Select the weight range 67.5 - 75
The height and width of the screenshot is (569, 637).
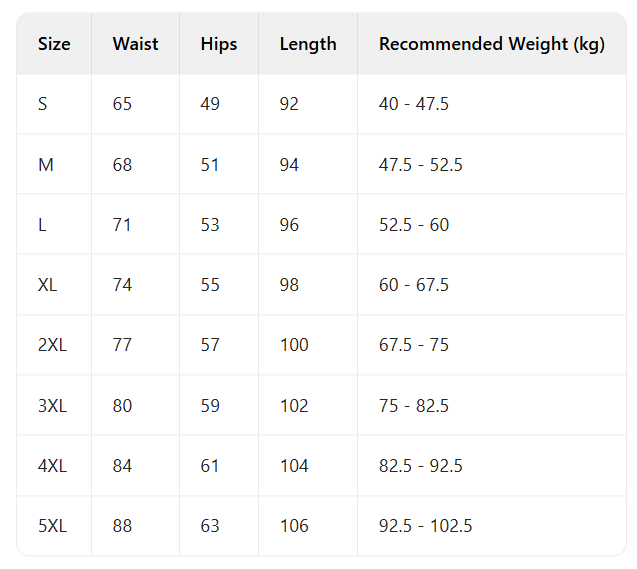414,345
